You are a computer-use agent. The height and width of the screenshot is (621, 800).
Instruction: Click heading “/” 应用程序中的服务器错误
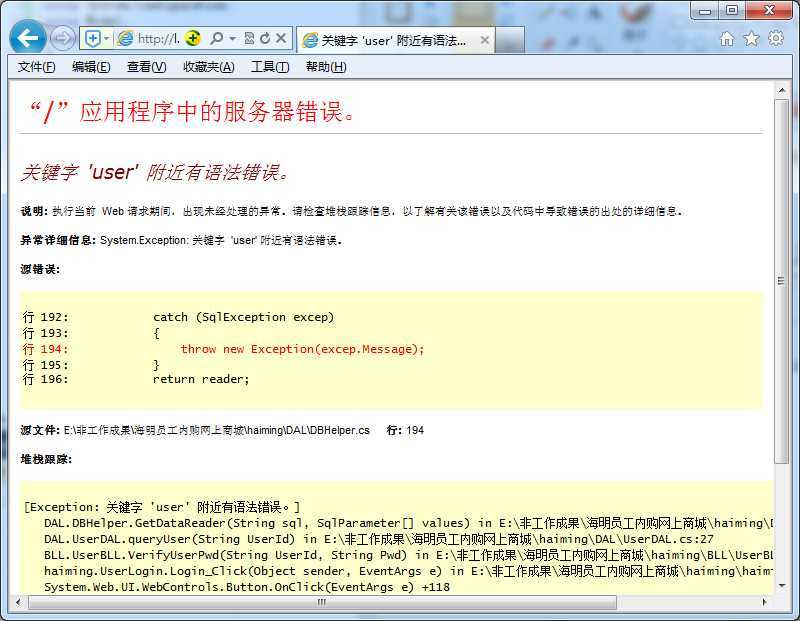pyautogui.click(x=191, y=112)
